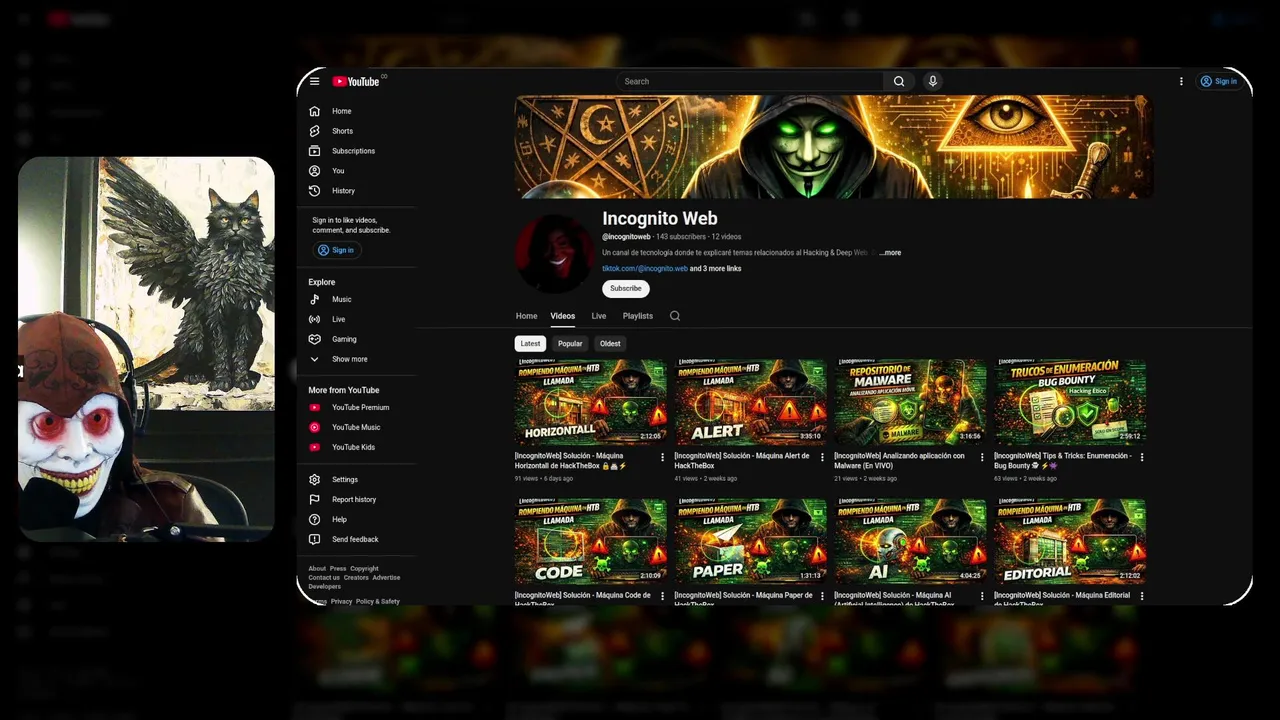Open options for Máquina Paper video
This screenshot has height=720, width=1280.
(x=822, y=596)
